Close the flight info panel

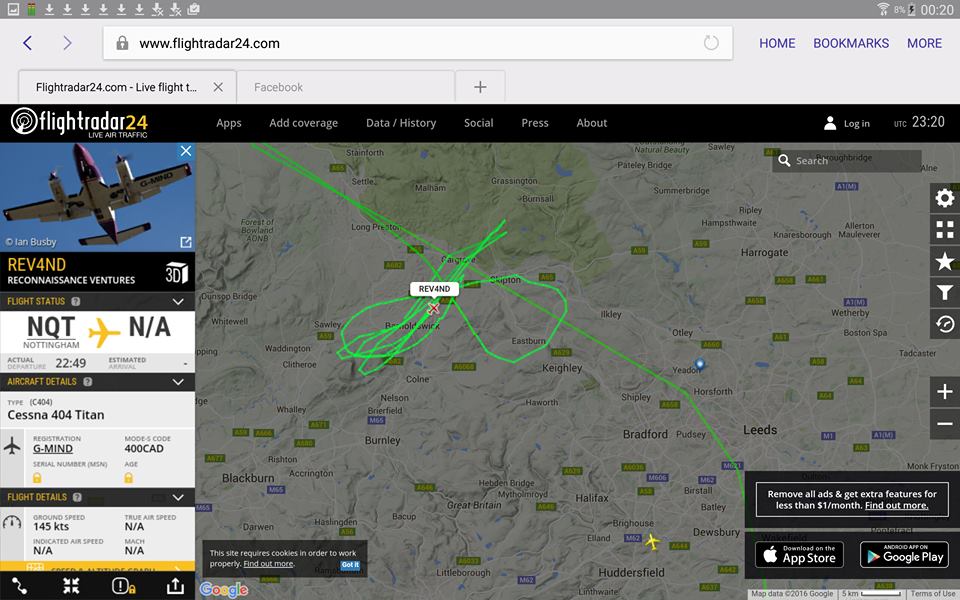click(185, 151)
